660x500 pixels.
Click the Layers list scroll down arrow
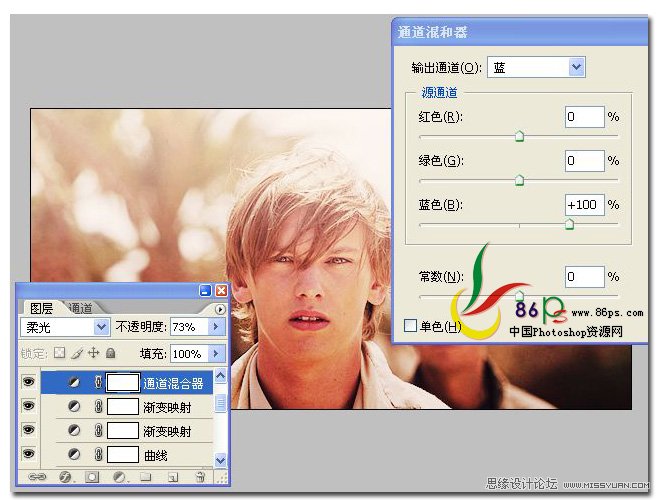(221, 460)
